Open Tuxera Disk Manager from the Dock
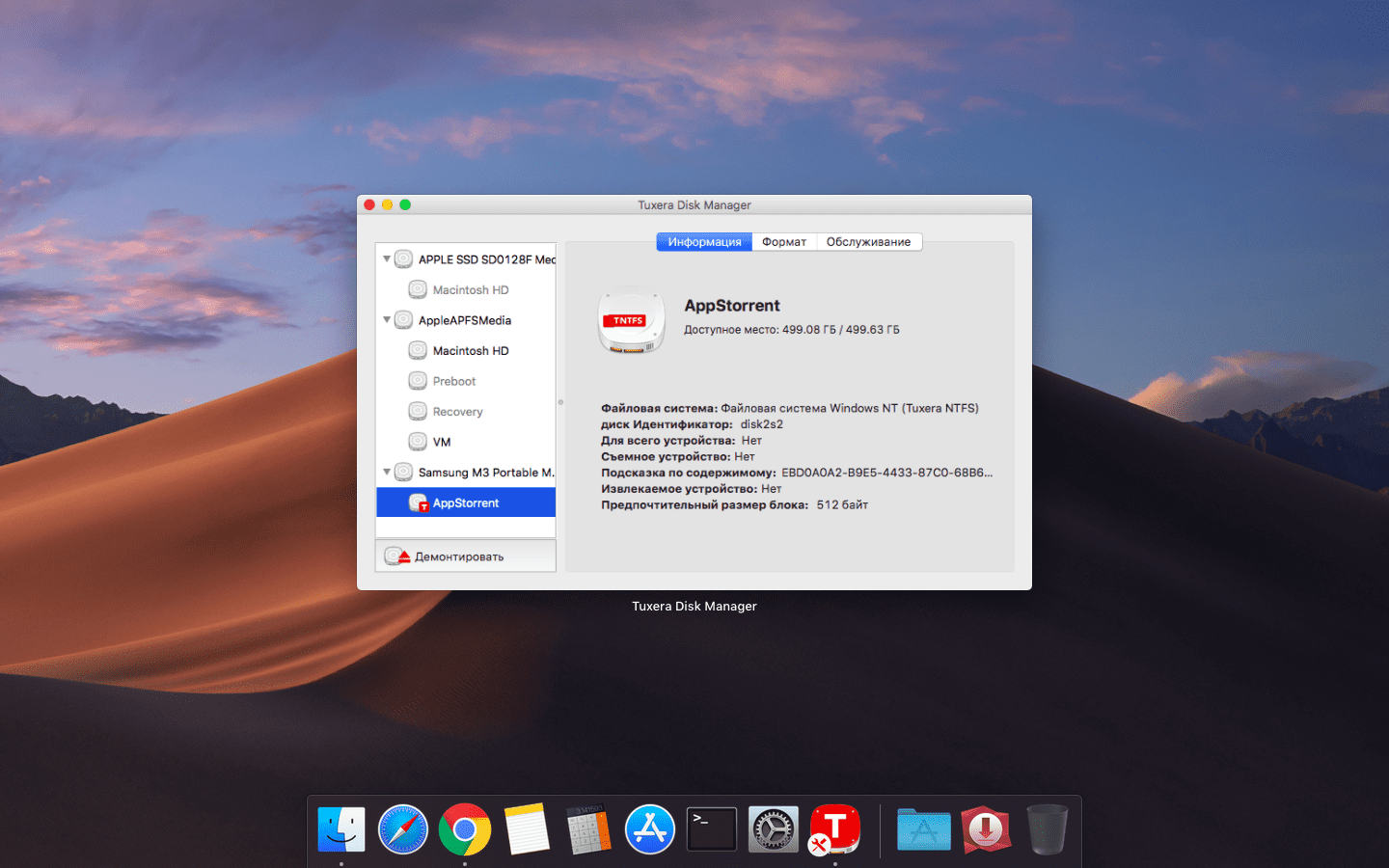 [834, 827]
